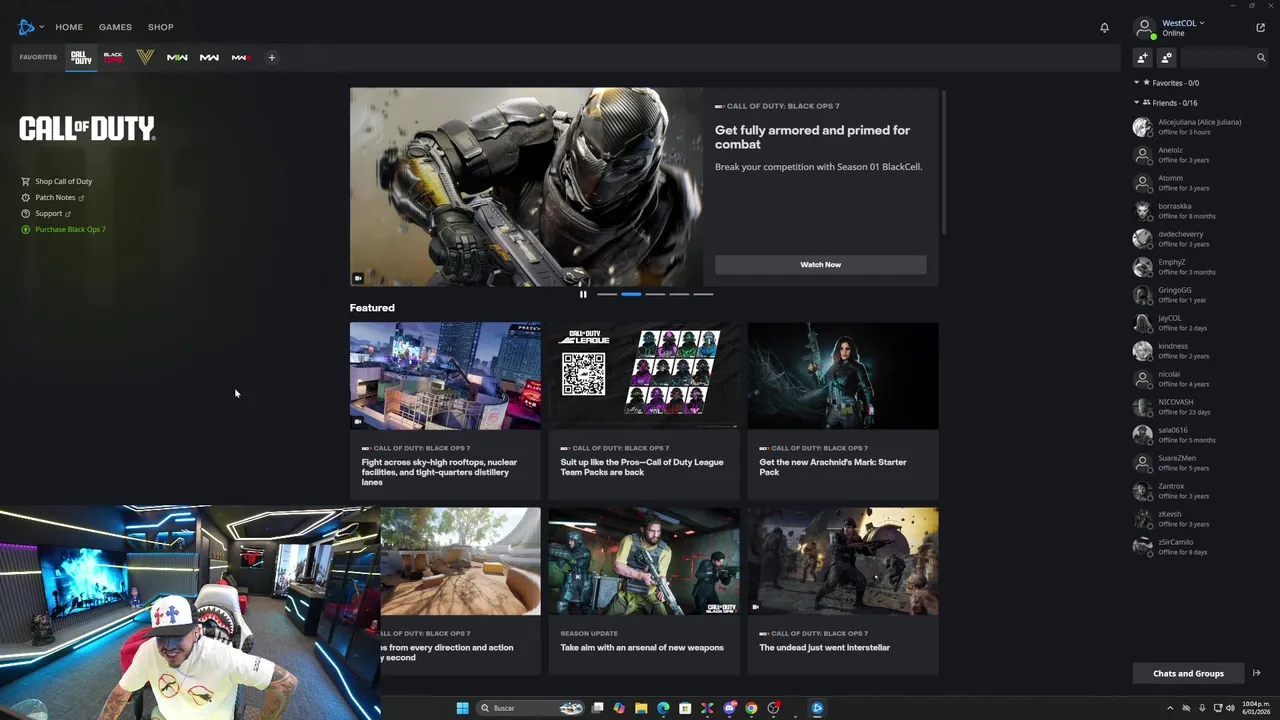Click the taskbar Buscar search box
Screen dimensions: 1280x720
(x=530, y=708)
